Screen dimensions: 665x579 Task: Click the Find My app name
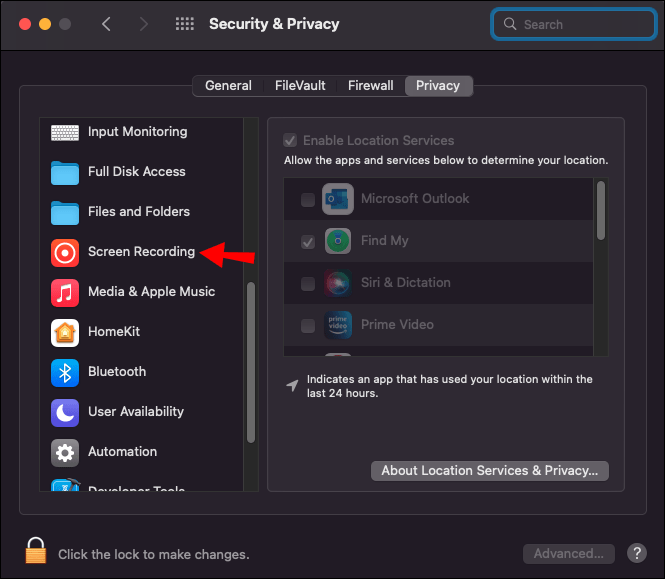(384, 241)
